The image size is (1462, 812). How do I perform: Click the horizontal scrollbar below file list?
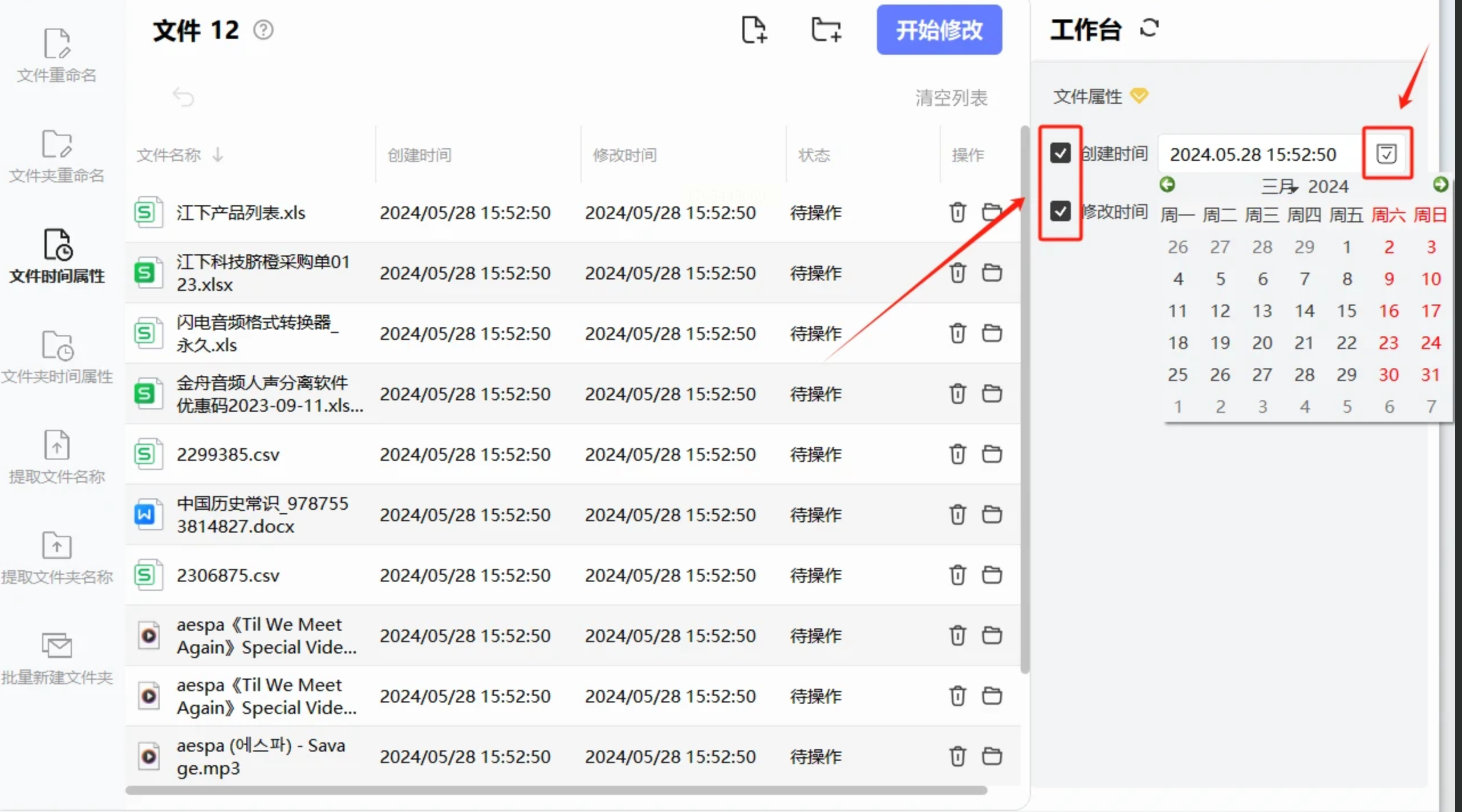pos(556,790)
